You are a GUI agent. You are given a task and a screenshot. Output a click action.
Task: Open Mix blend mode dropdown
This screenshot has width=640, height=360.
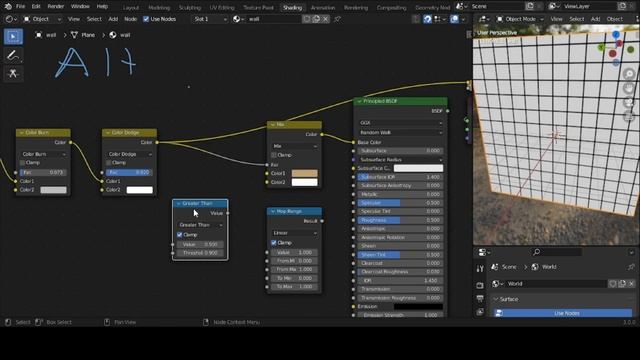pyautogui.click(x=294, y=146)
